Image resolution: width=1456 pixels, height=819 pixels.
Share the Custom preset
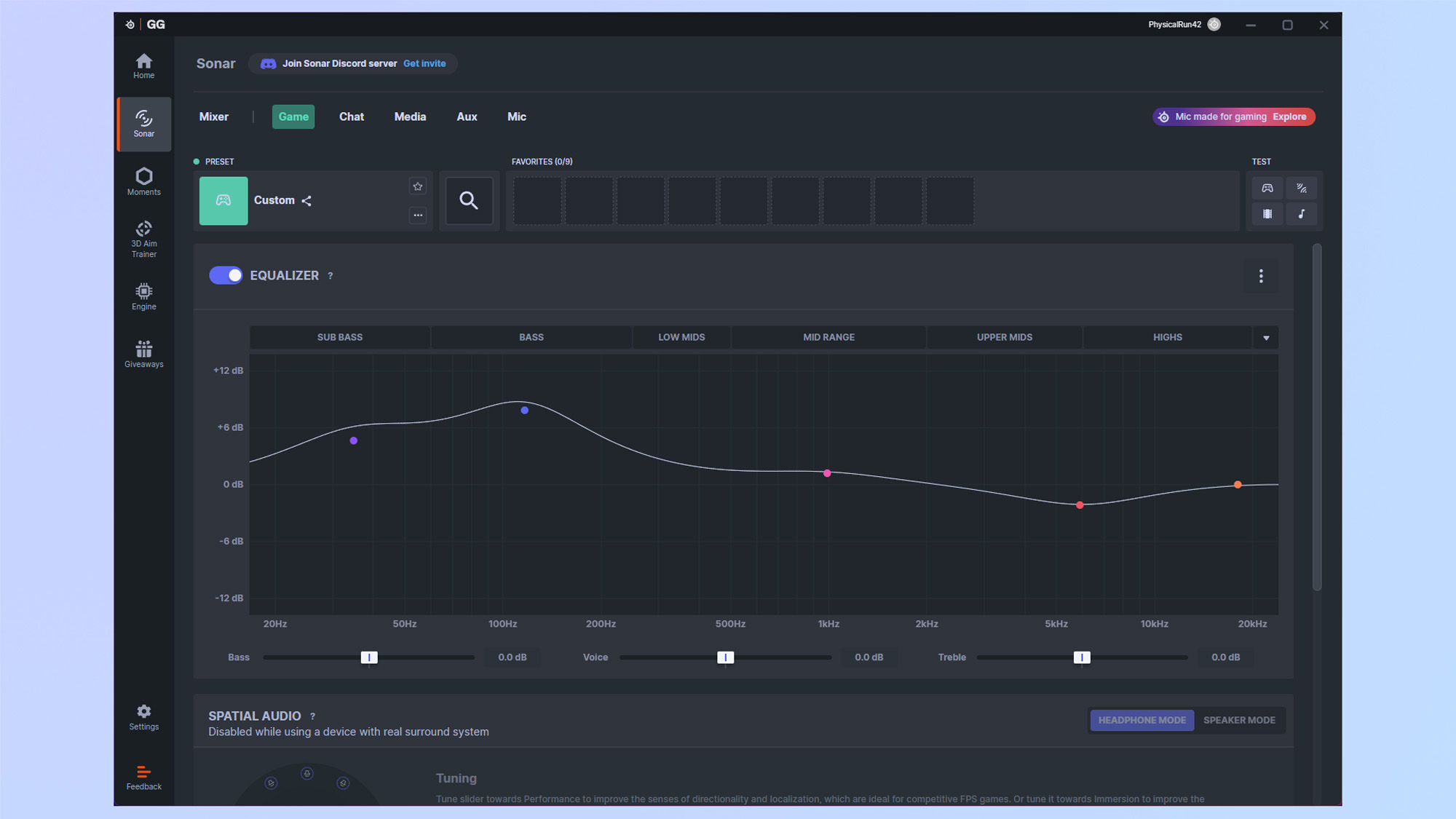point(306,201)
